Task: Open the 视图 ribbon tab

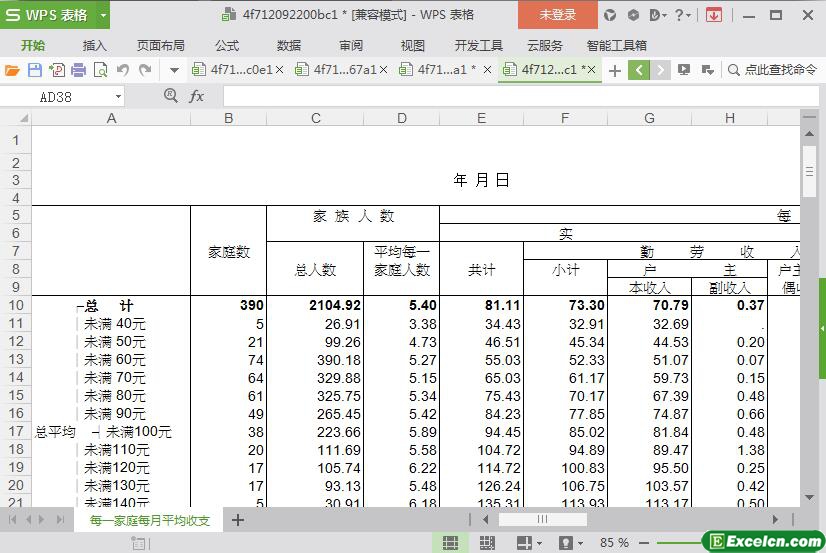Action: click(x=412, y=46)
